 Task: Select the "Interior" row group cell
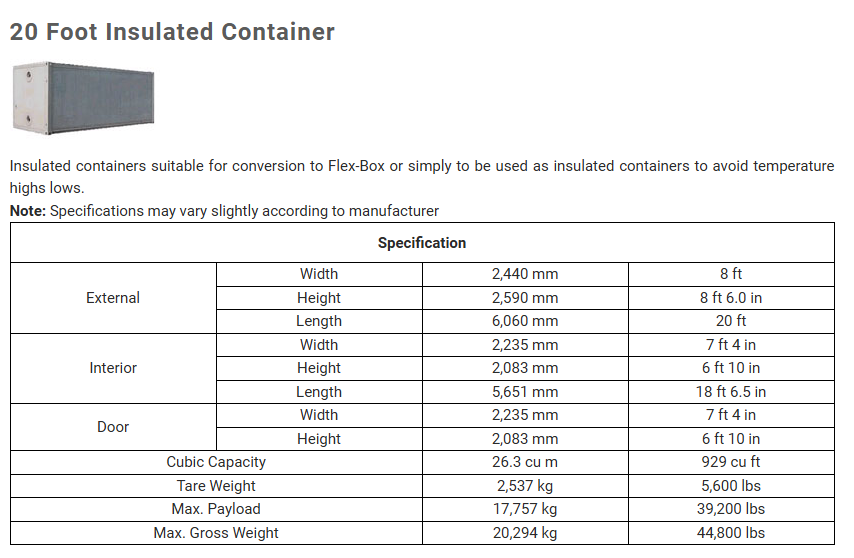(113, 368)
